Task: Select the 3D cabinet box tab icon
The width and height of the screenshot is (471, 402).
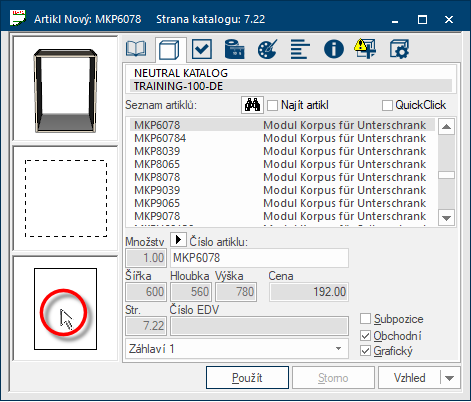Action: tap(169, 50)
